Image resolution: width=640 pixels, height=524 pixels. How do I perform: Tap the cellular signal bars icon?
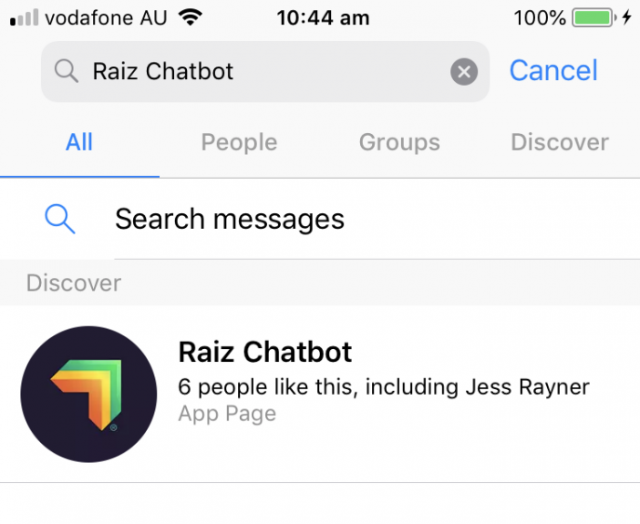(x=24, y=18)
